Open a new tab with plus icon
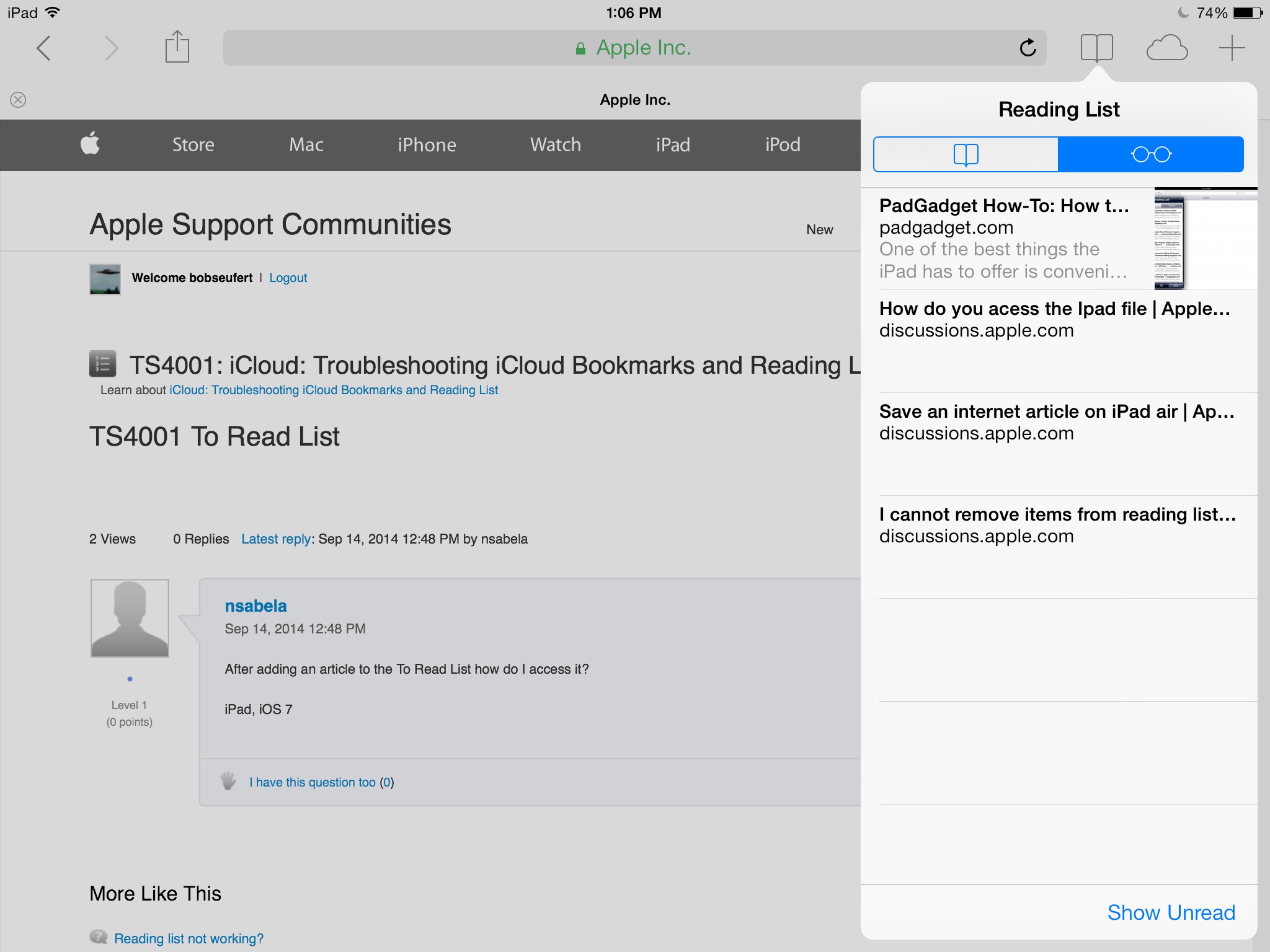Screen dimensions: 1270x952 pyautogui.click(x=1232, y=48)
